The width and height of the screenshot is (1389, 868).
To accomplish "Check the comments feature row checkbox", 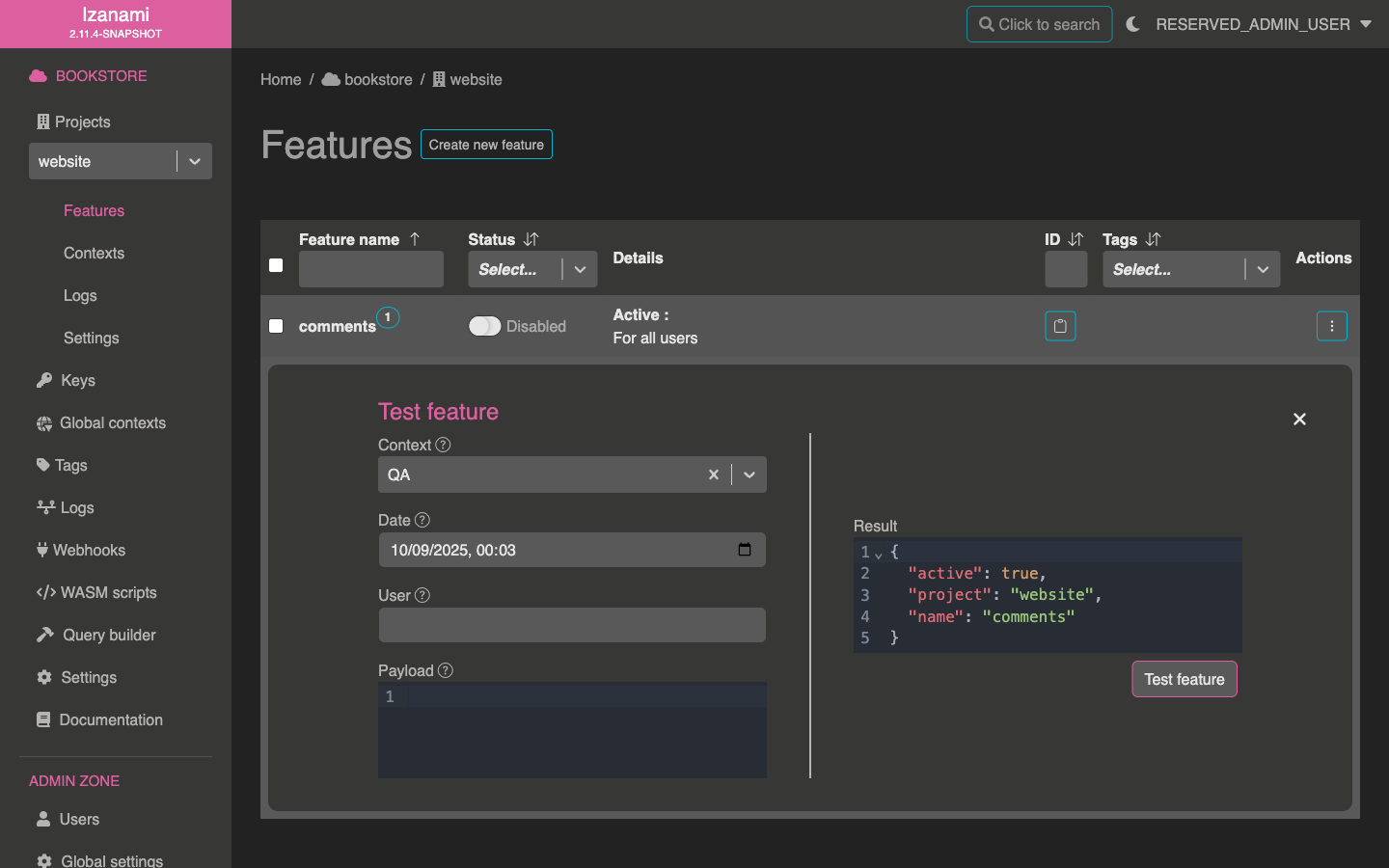I will pos(276,326).
